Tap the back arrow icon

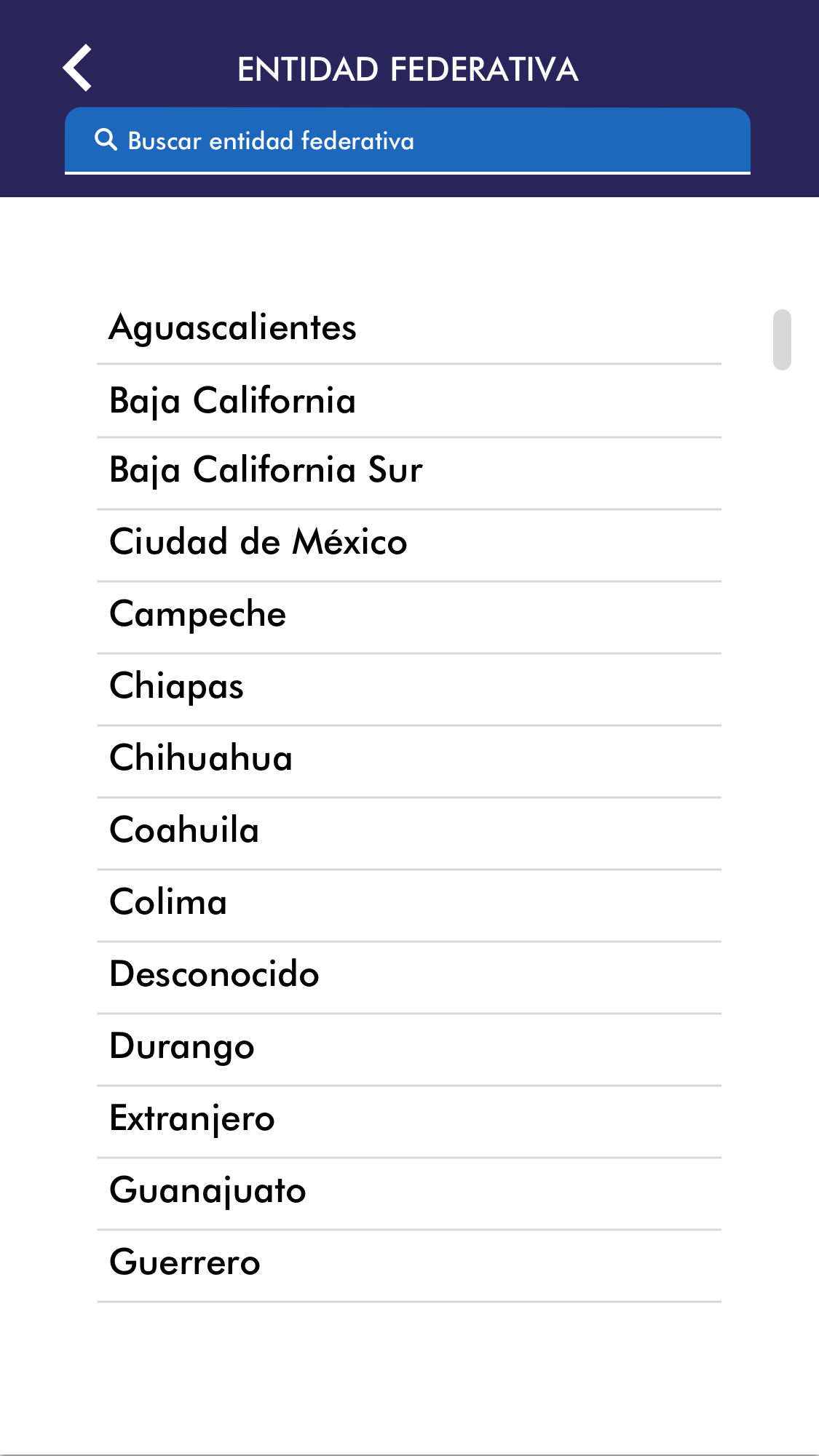[77, 68]
